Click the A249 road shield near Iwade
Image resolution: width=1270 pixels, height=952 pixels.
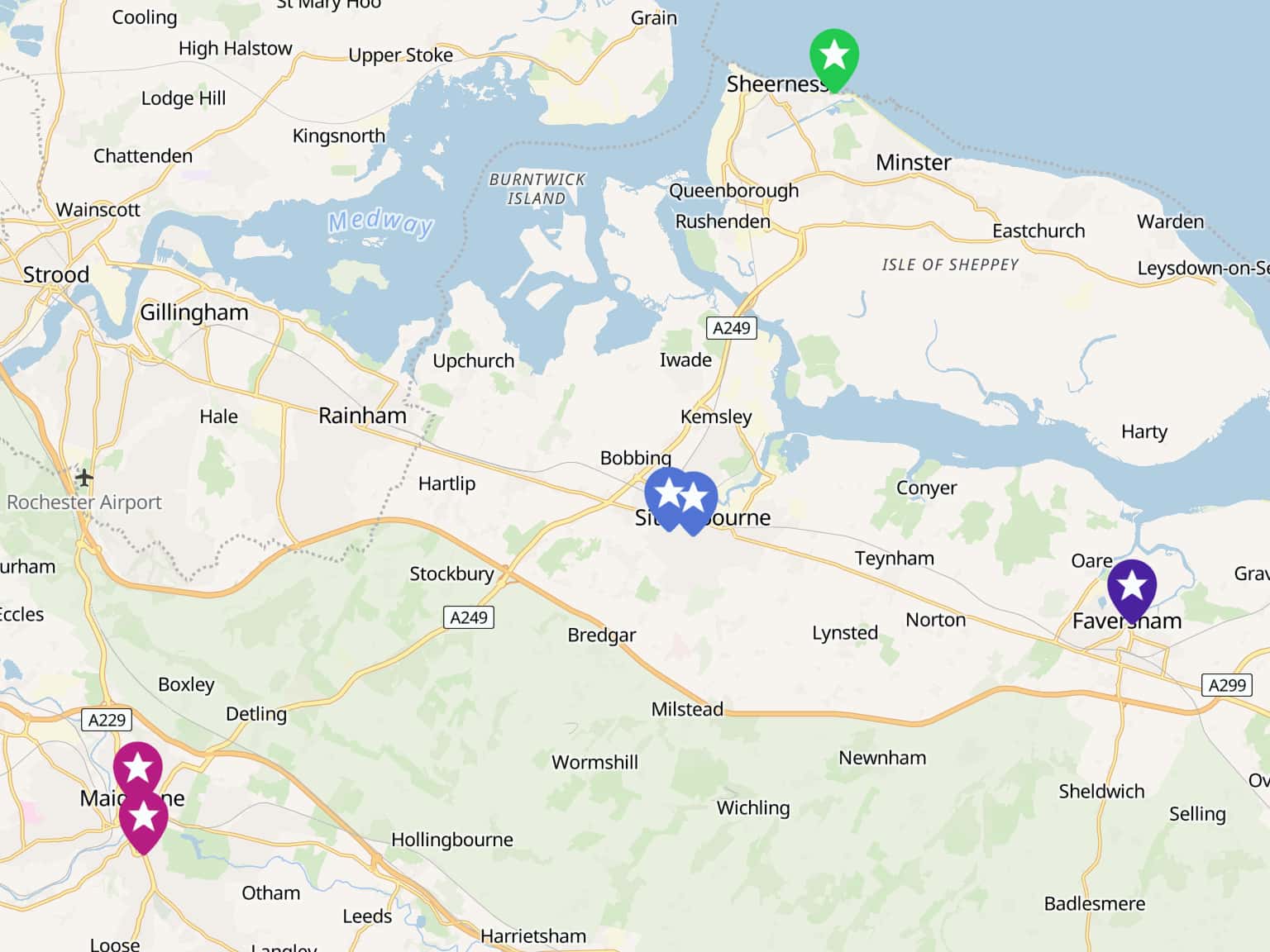pyautogui.click(x=731, y=328)
